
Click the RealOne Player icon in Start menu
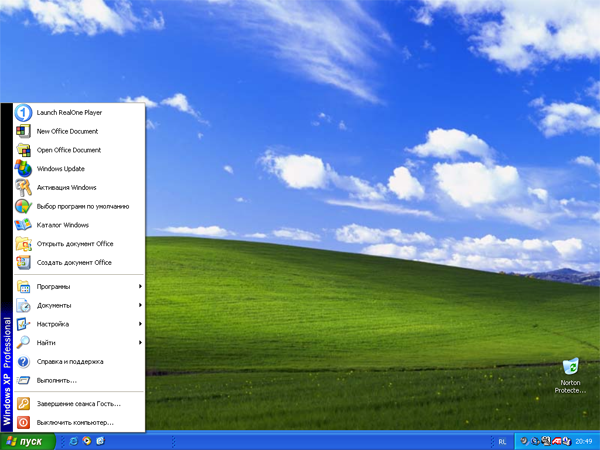pyautogui.click(x=23, y=112)
